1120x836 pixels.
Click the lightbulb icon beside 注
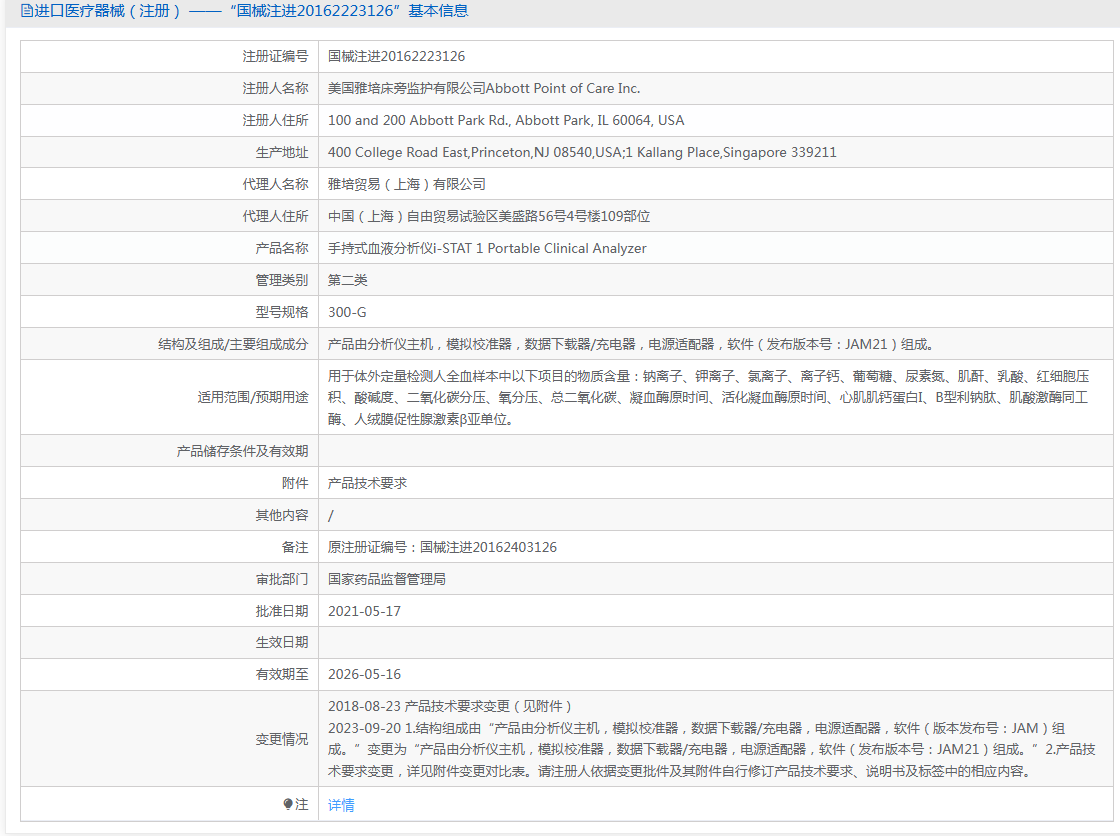(x=288, y=805)
